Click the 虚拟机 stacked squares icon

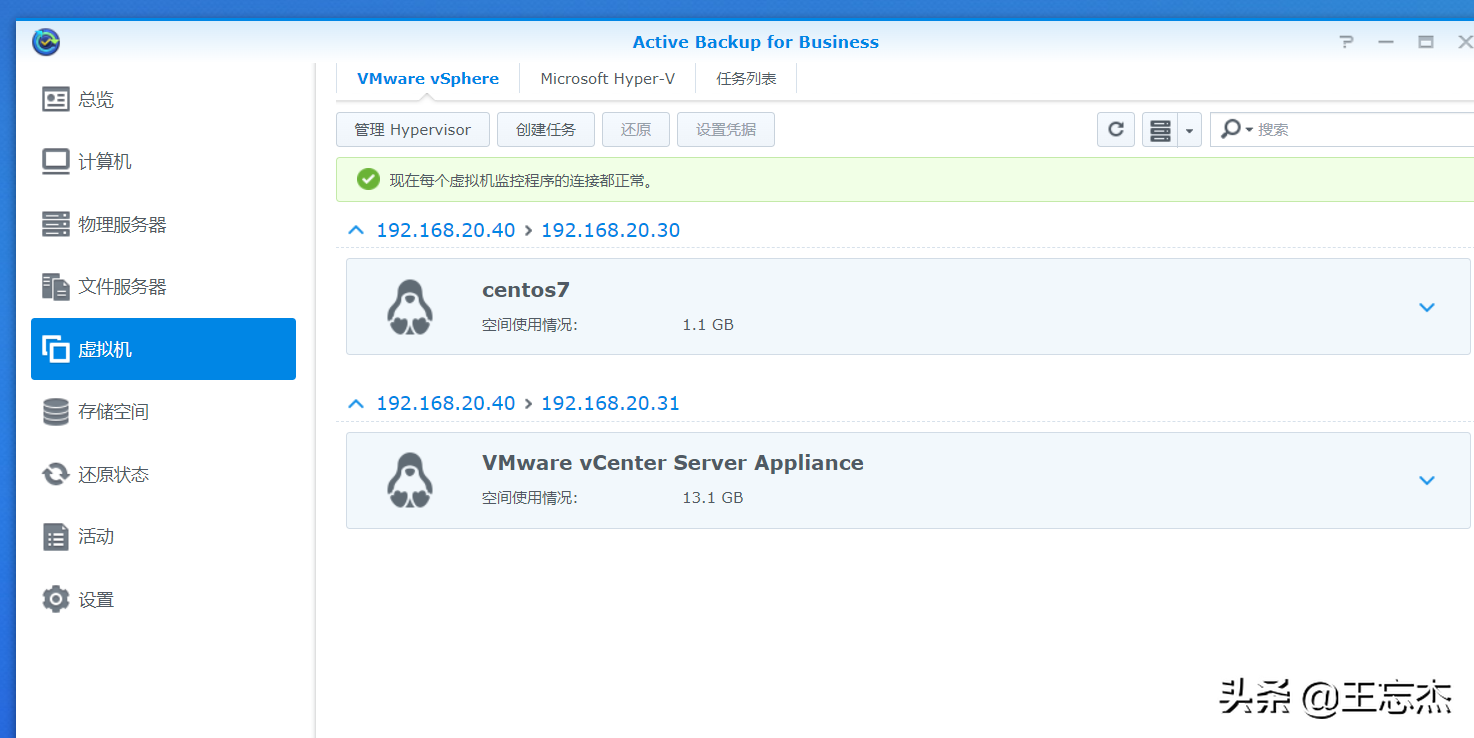tap(56, 349)
